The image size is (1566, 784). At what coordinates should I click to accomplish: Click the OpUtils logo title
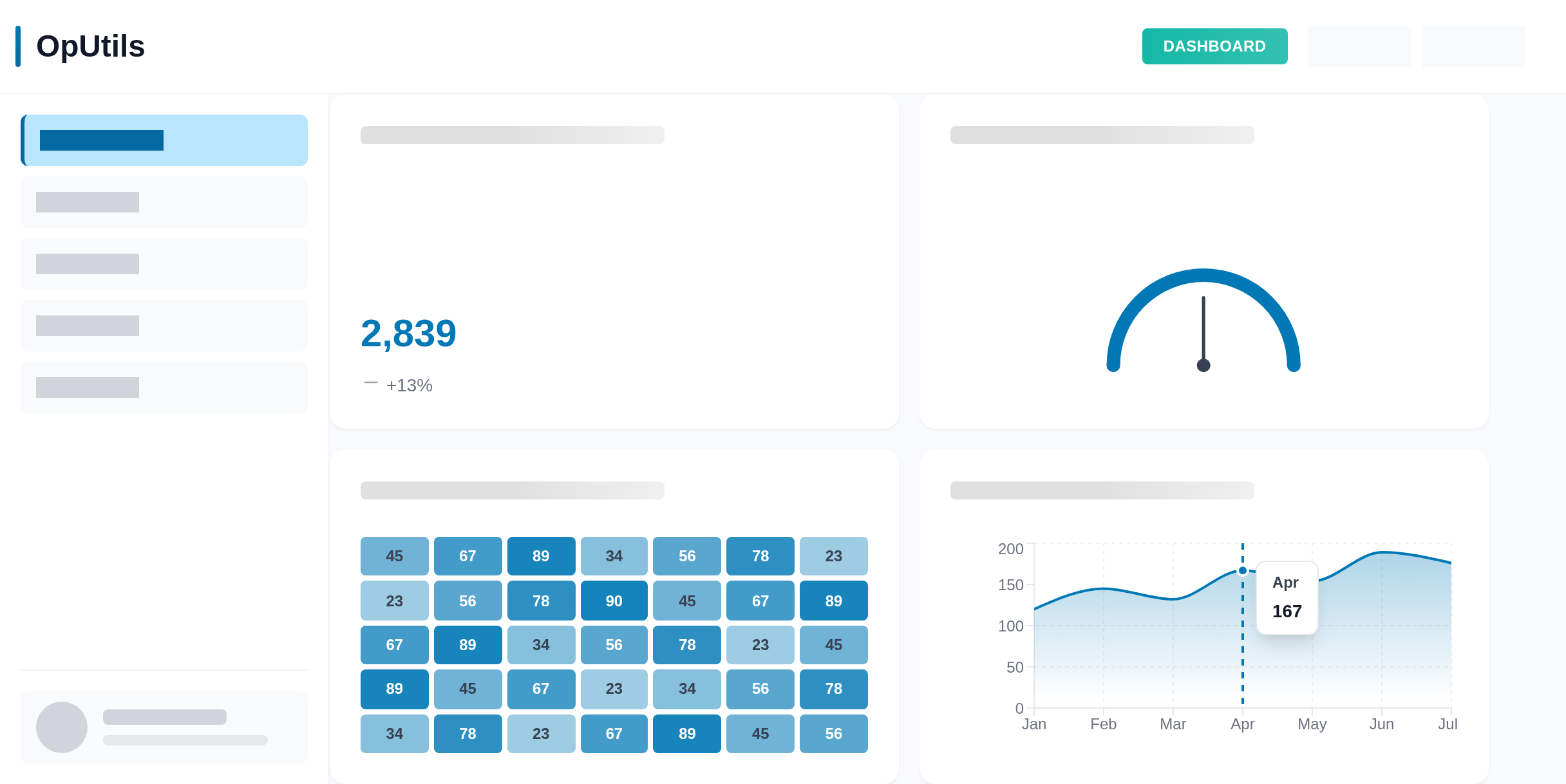coord(90,46)
